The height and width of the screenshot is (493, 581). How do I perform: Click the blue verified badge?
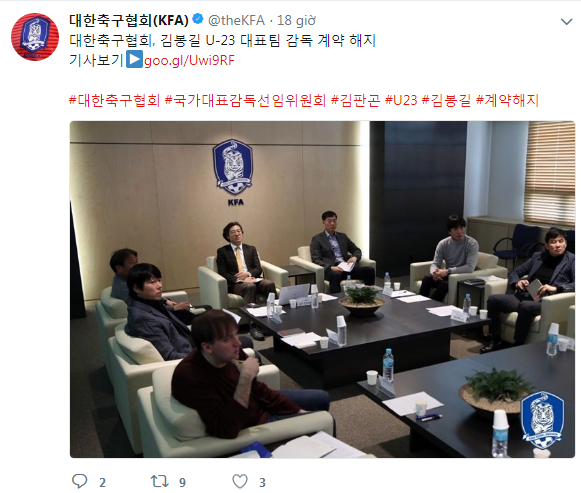[198, 19]
